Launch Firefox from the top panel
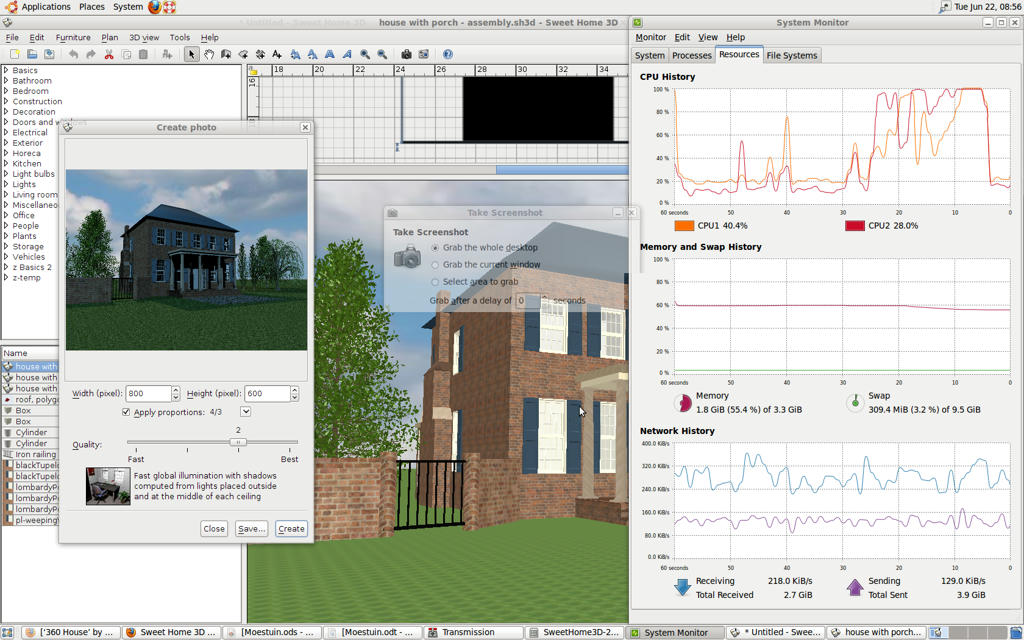The width and height of the screenshot is (1024, 640). coord(154,7)
